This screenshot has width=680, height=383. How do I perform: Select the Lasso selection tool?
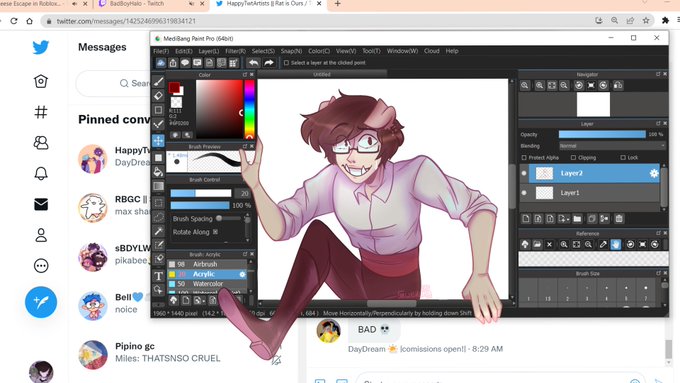[158, 216]
